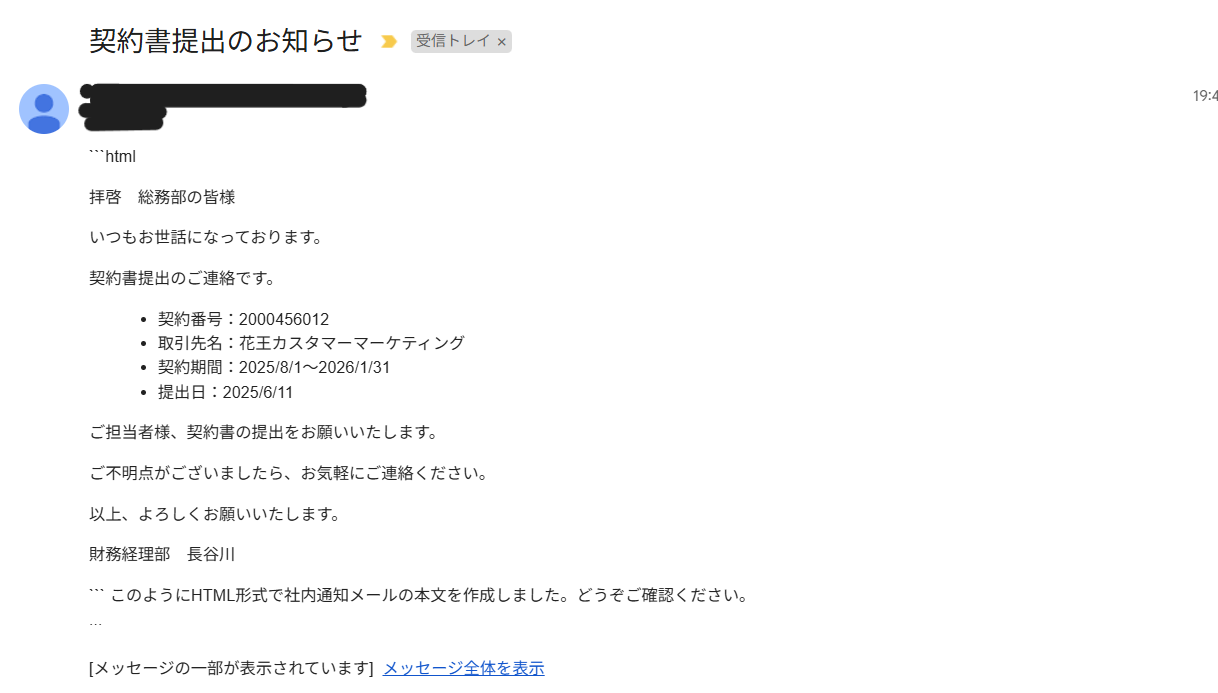Remove the 受信トレイ label with its x

coord(502,42)
